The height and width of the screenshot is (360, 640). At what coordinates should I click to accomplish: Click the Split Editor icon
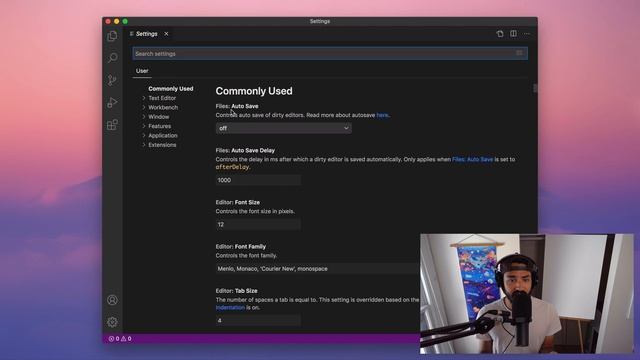[x=513, y=34]
